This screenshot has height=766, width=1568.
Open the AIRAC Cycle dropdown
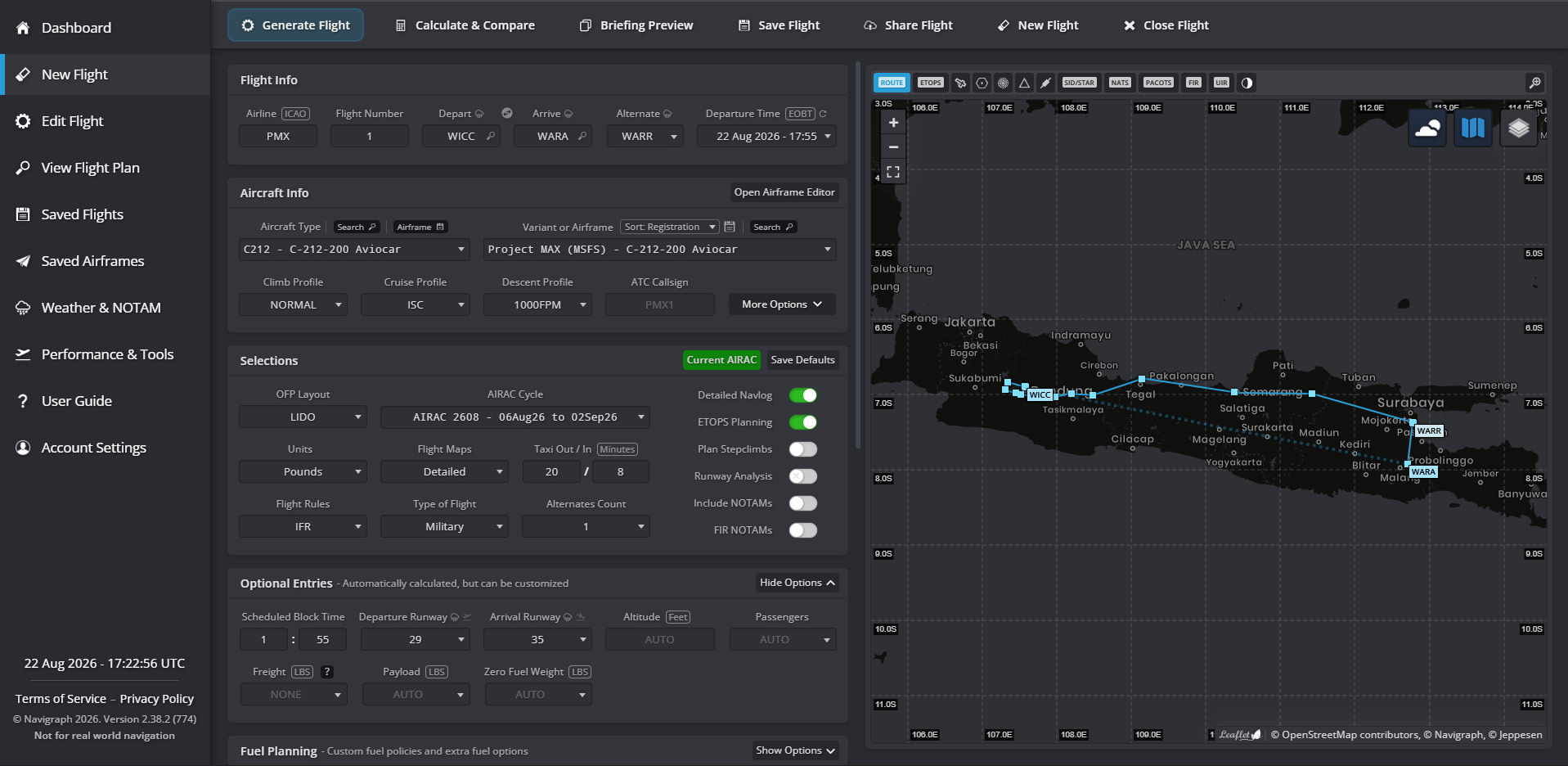(x=515, y=417)
